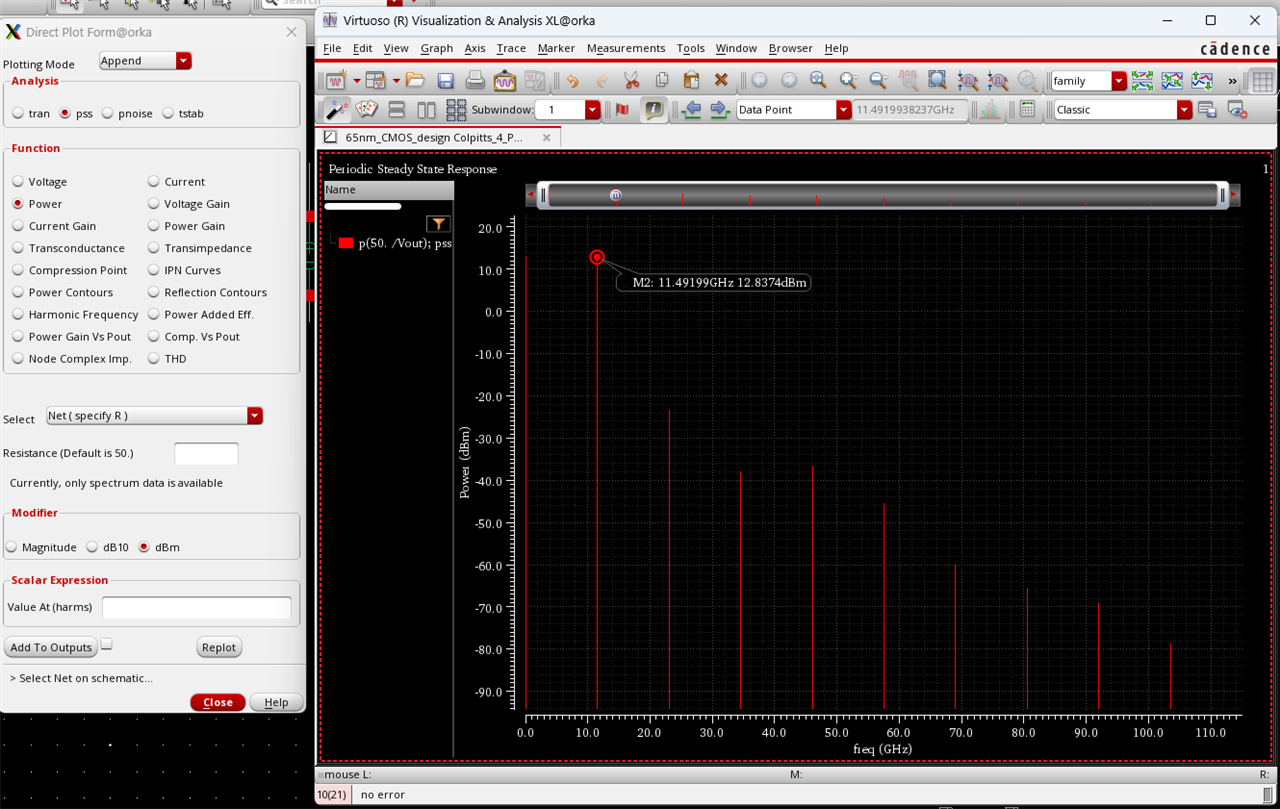
Task: Click the undo arrow icon
Action: click(572, 81)
